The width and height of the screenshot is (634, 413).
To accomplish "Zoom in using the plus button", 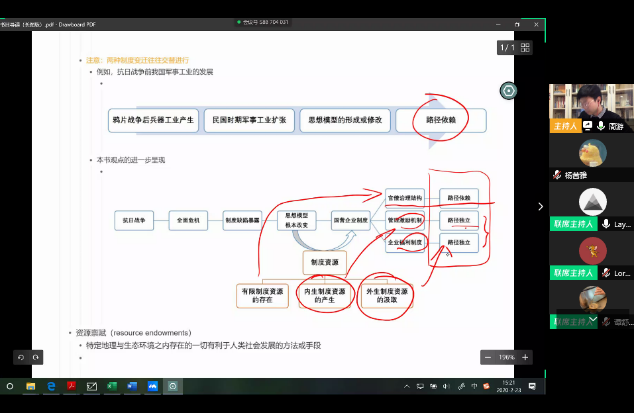I will tap(526, 357).
